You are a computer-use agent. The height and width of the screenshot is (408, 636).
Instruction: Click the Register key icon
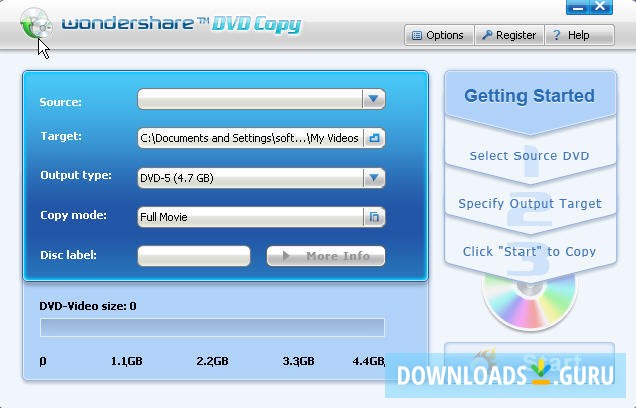487,35
